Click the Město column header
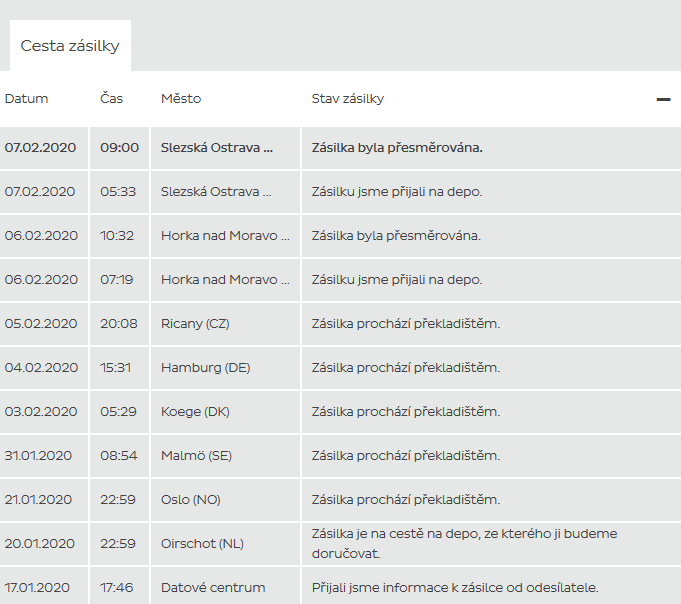This screenshot has height=604, width=681. pyautogui.click(x=181, y=99)
